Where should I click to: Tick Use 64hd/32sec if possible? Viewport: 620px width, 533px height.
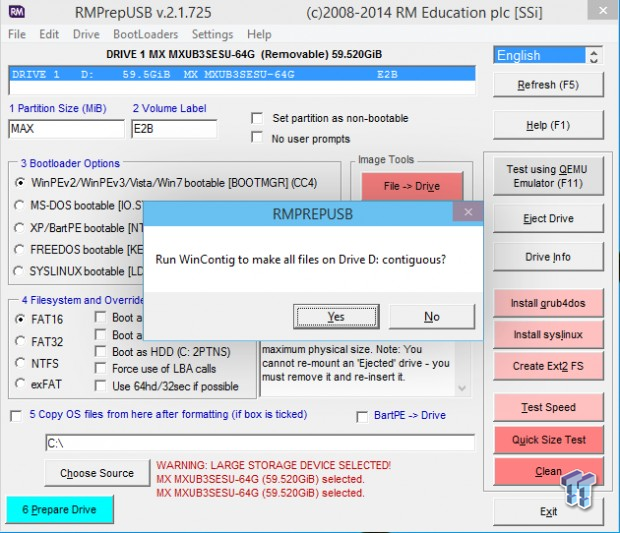coord(100,386)
